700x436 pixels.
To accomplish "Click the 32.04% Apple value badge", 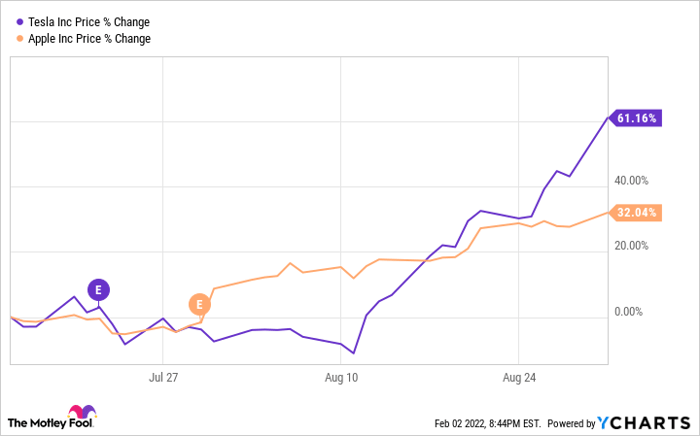I will tap(637, 212).
